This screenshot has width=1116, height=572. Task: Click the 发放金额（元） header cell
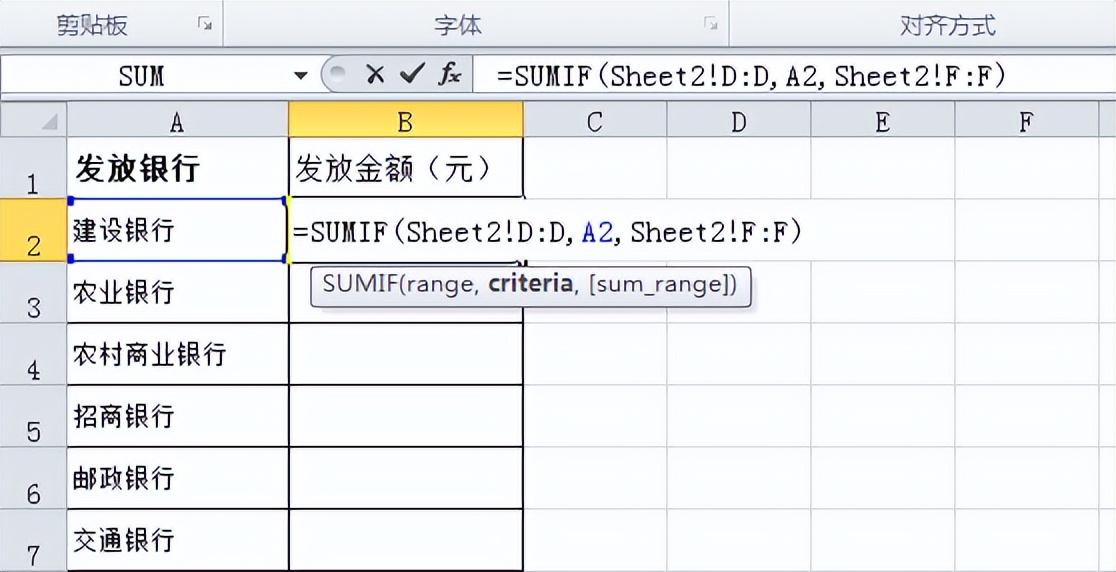tap(405, 169)
